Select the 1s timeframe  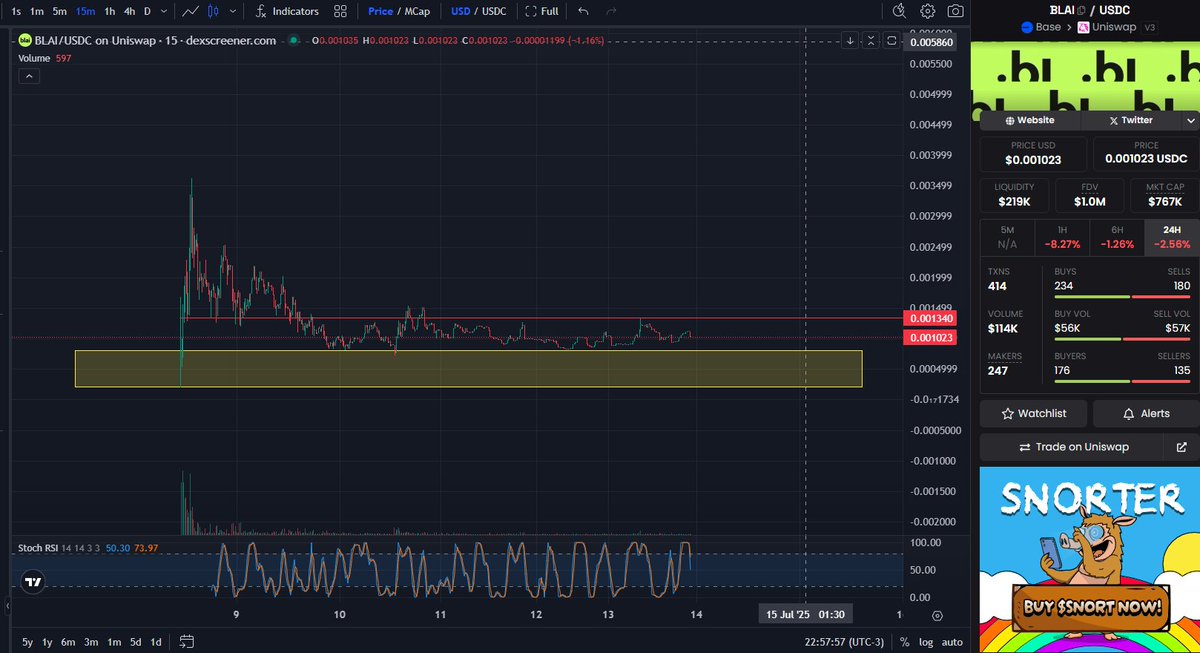point(16,11)
